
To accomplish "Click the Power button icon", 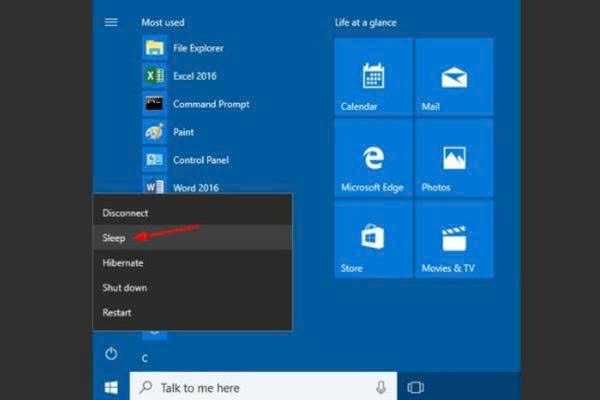I will click(111, 353).
